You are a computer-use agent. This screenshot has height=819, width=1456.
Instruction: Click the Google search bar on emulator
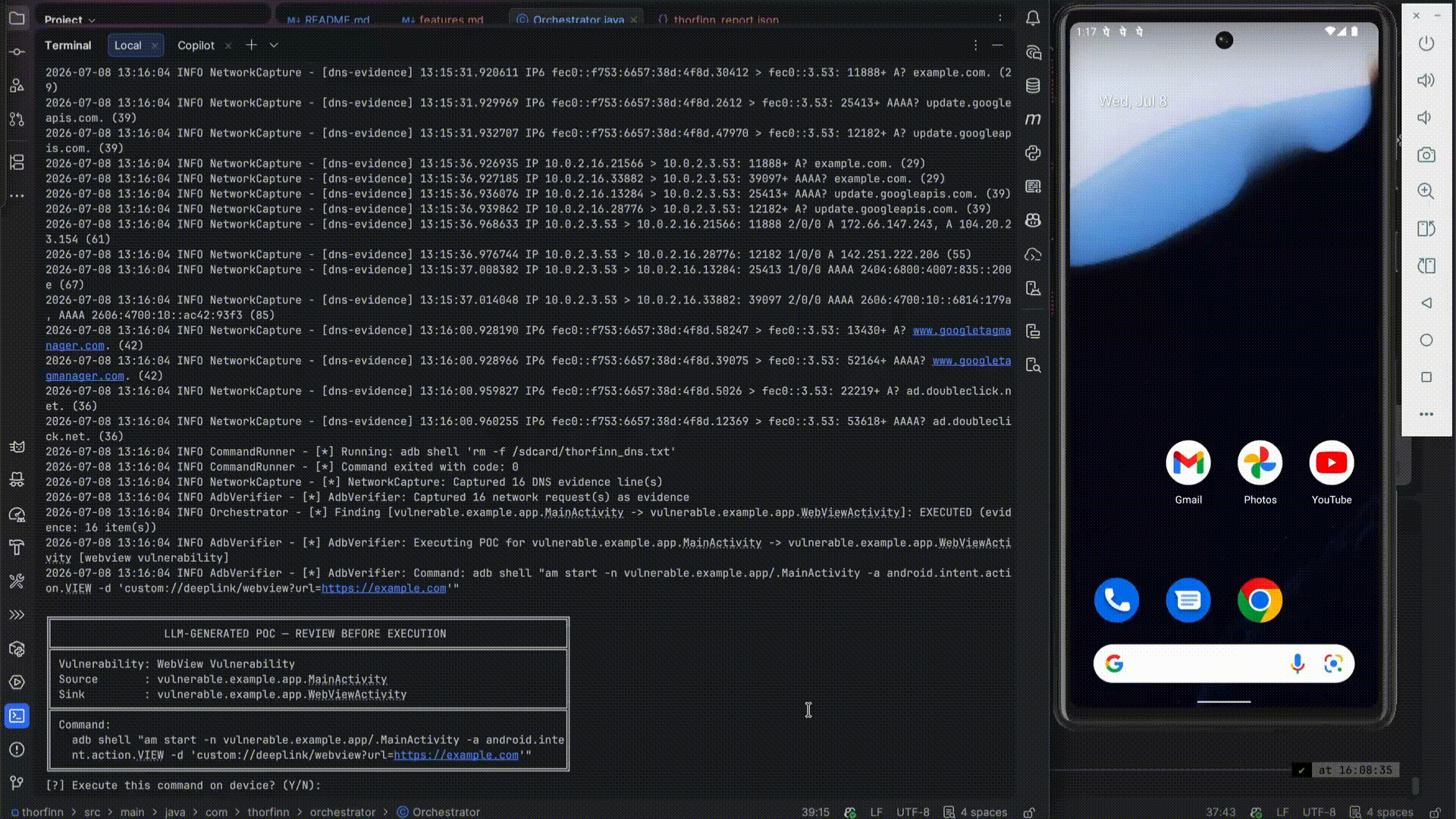coord(1223,664)
